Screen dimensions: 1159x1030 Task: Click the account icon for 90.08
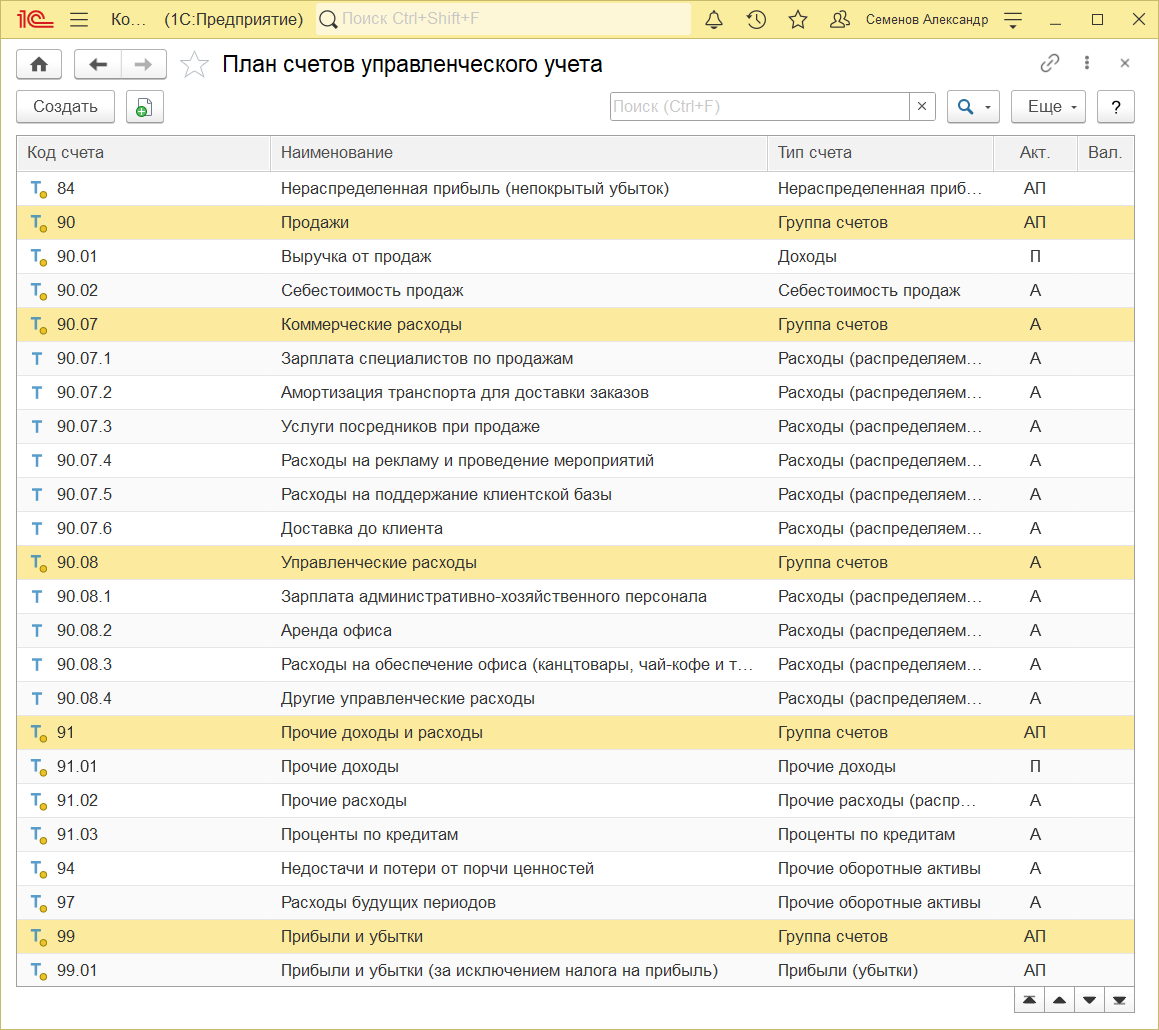(x=38, y=563)
